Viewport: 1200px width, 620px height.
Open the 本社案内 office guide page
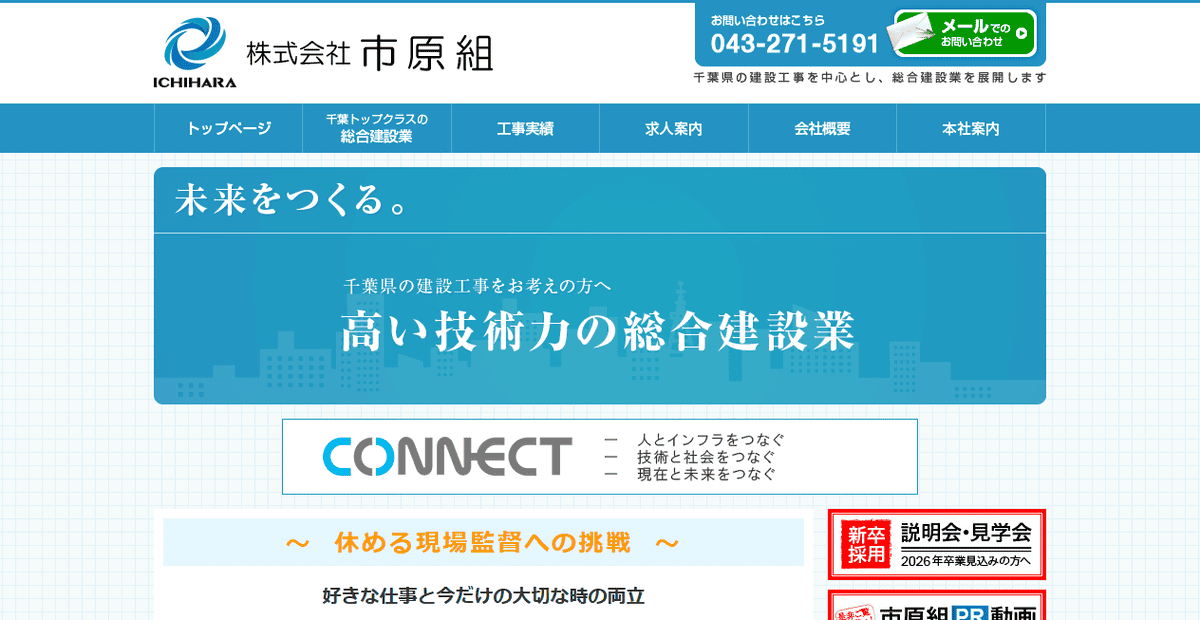pyautogui.click(x=970, y=128)
